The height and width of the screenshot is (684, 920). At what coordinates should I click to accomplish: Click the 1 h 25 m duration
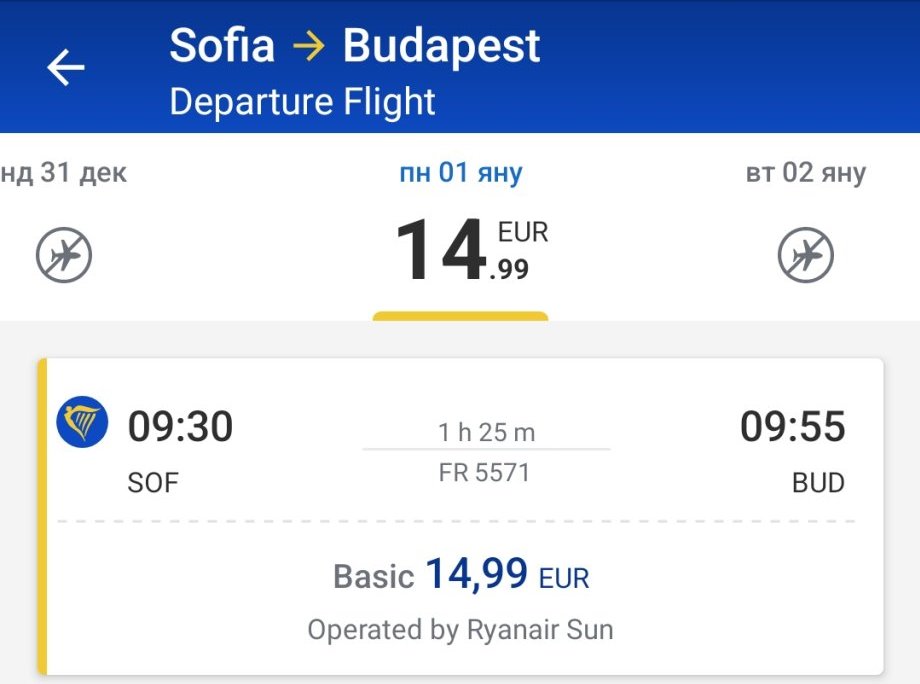click(486, 433)
